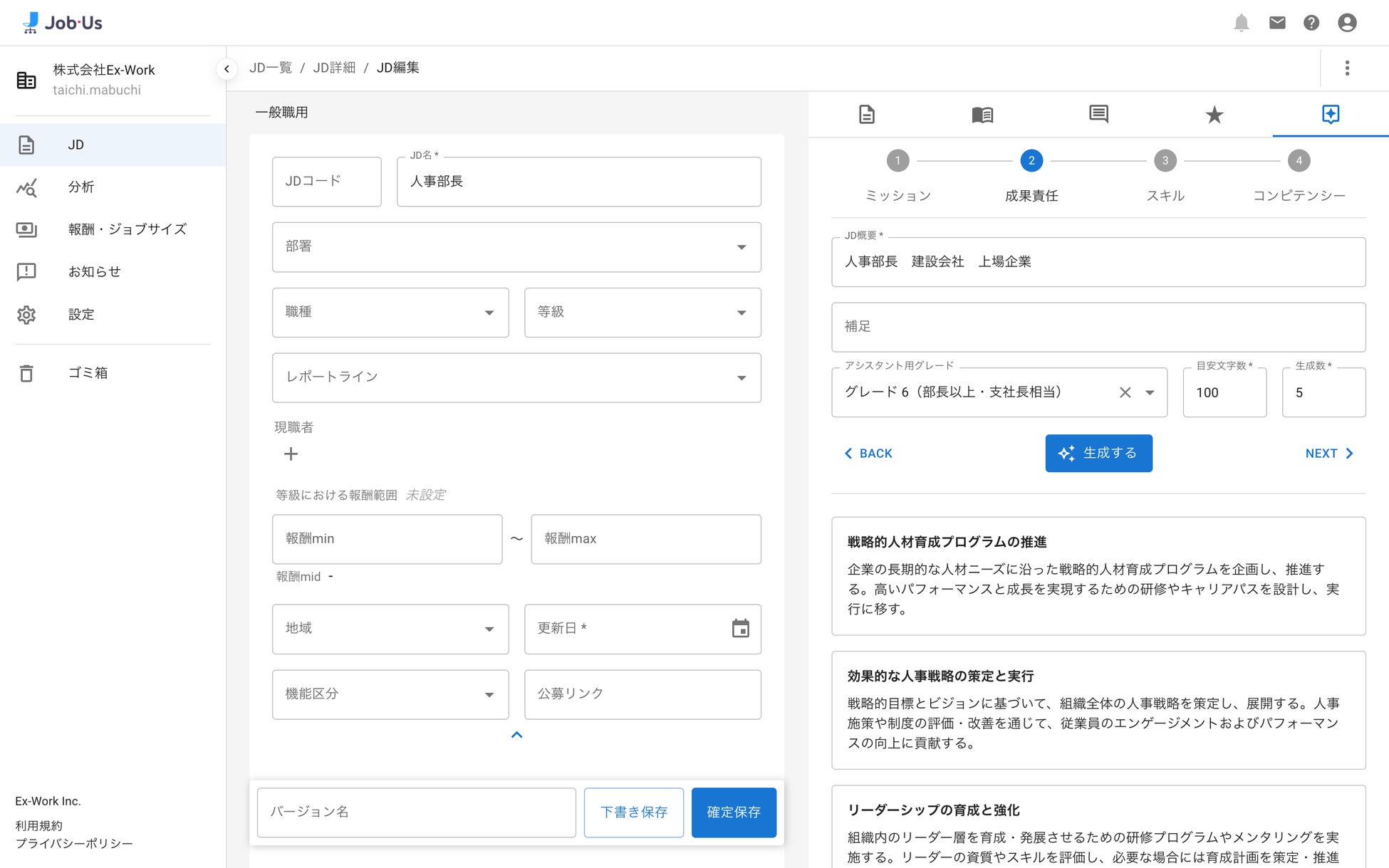Select the star favorites tab icon
This screenshot has height=868, width=1389.
1214,114
